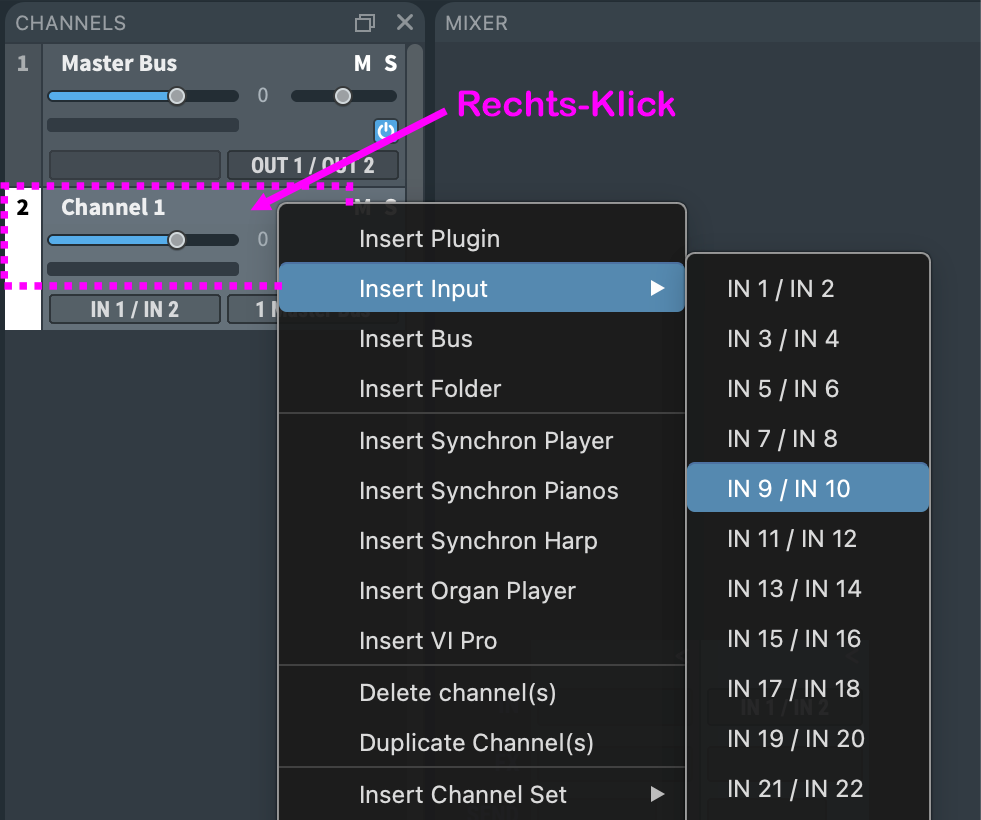Image resolution: width=981 pixels, height=820 pixels.
Task: Expand the Insert Channel Set submenu
Action: click(657, 795)
